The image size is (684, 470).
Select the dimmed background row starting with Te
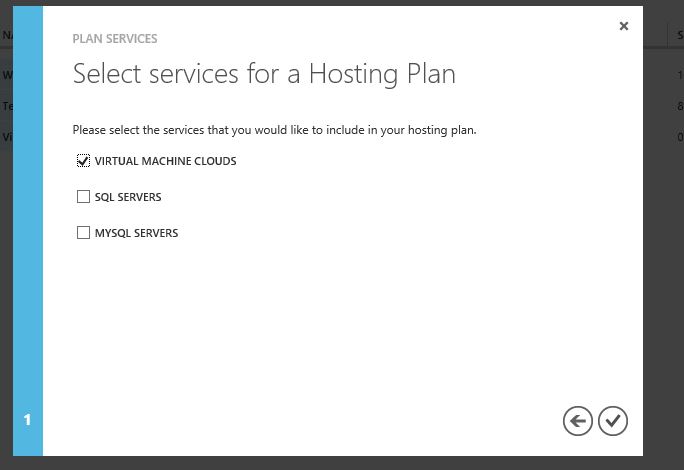point(6,106)
